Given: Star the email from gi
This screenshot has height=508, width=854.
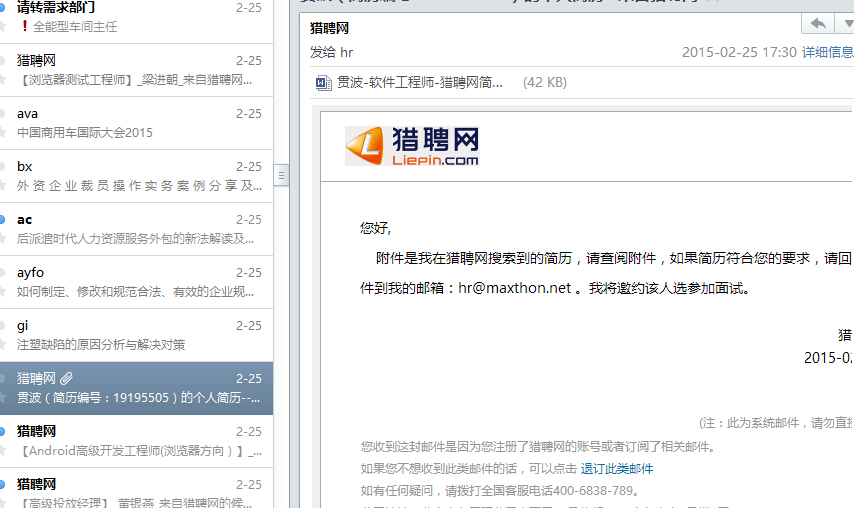Looking at the screenshot, I should click(2, 344).
